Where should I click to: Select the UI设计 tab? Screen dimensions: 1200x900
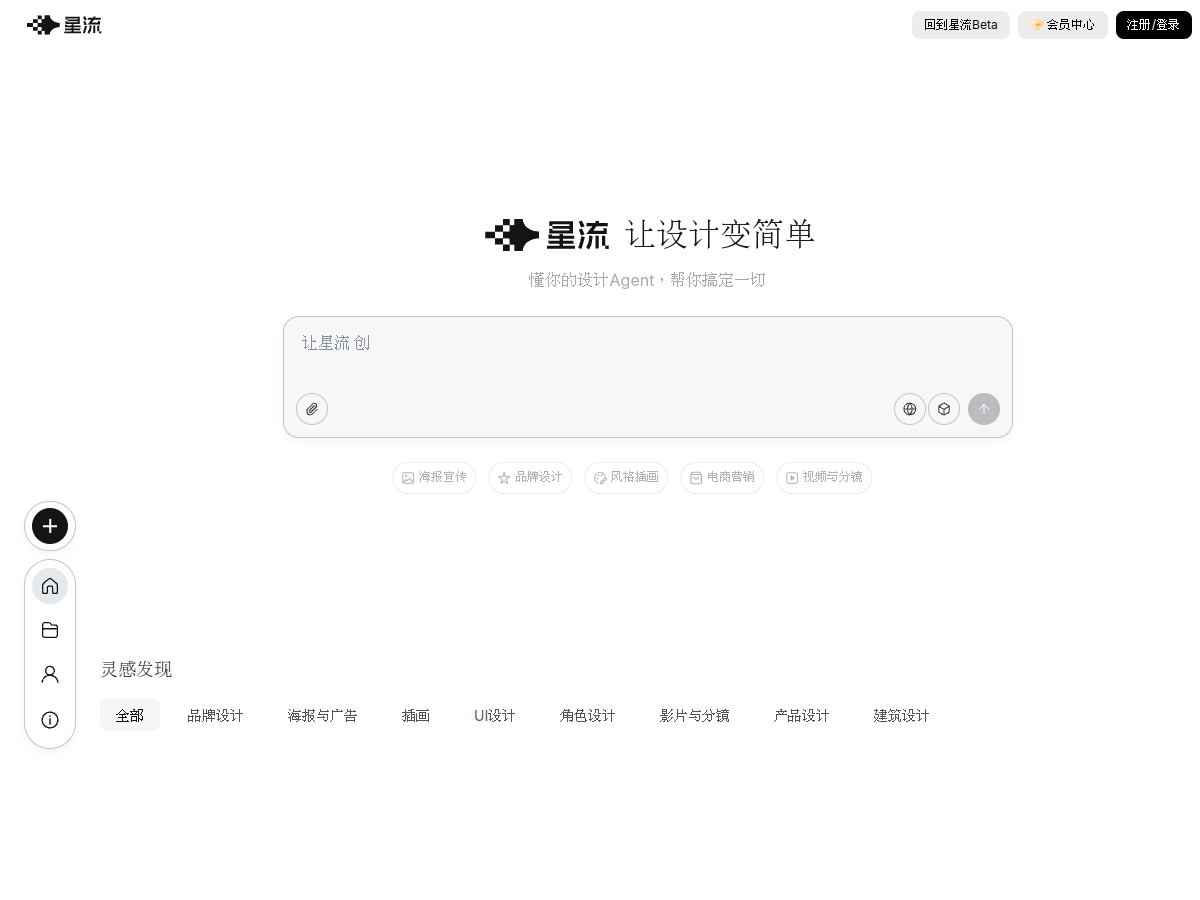coord(495,715)
